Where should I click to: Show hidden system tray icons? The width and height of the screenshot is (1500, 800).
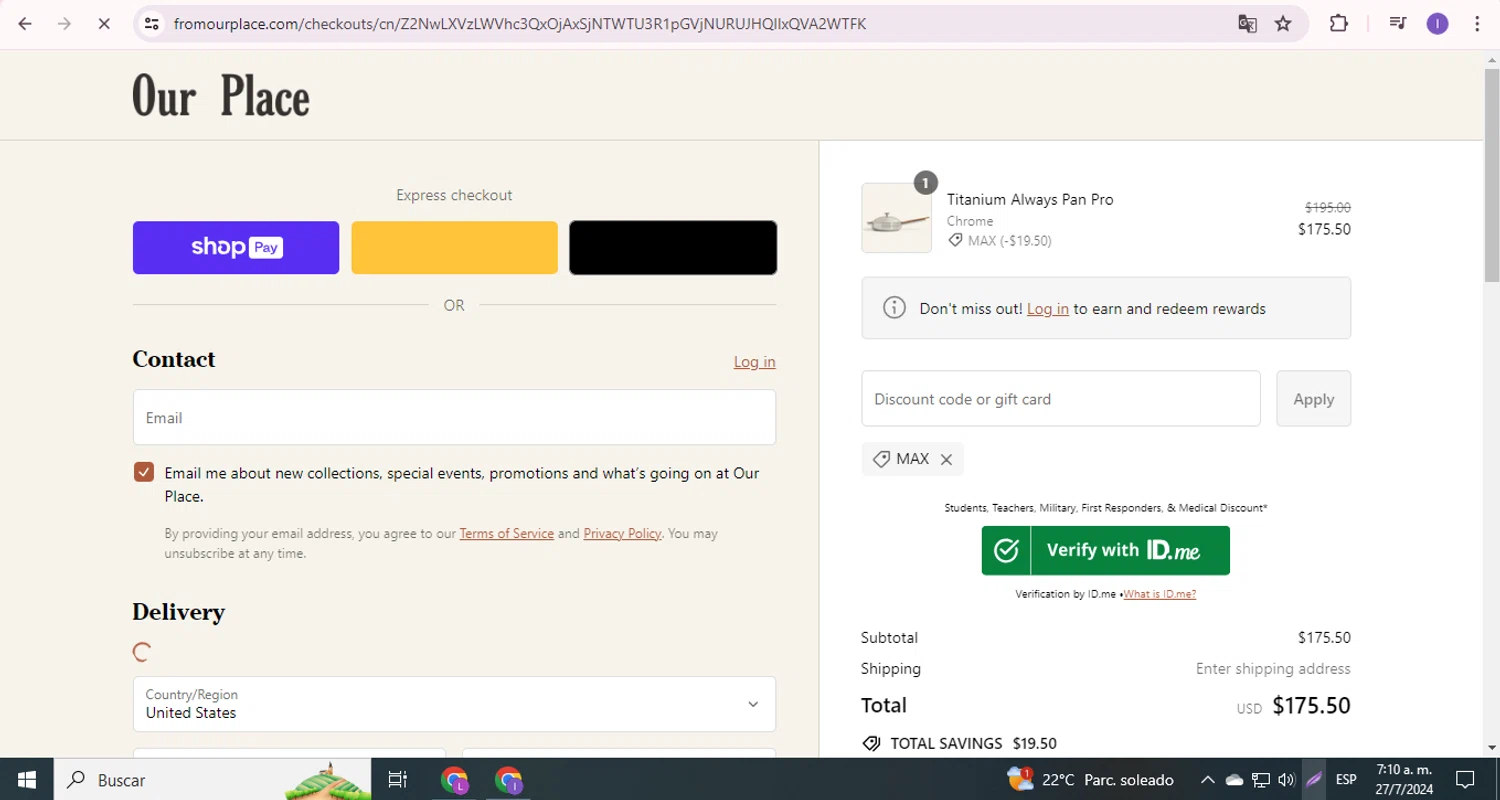1208,780
